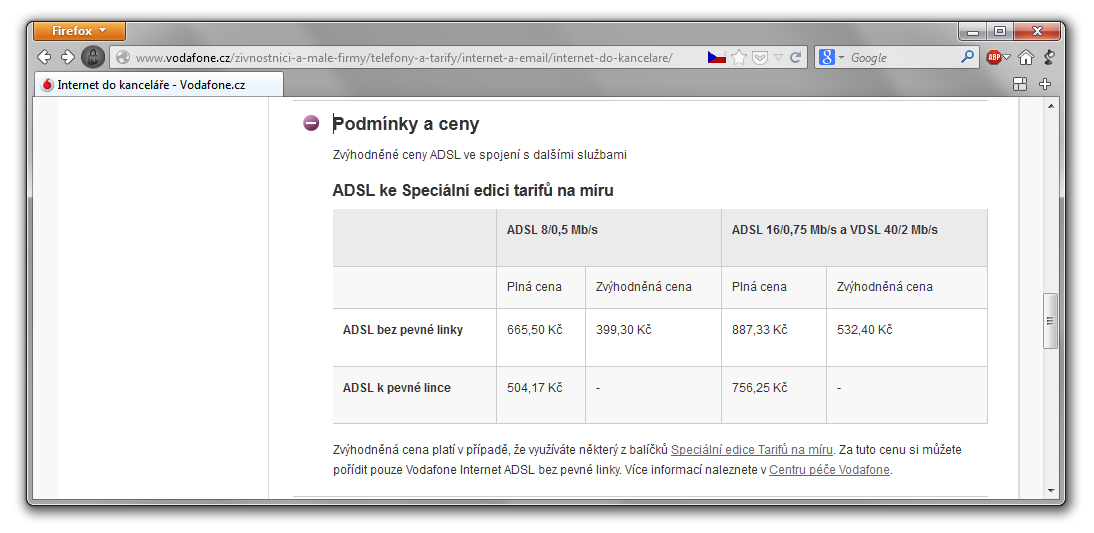Open the Firefox application menu

(79, 31)
